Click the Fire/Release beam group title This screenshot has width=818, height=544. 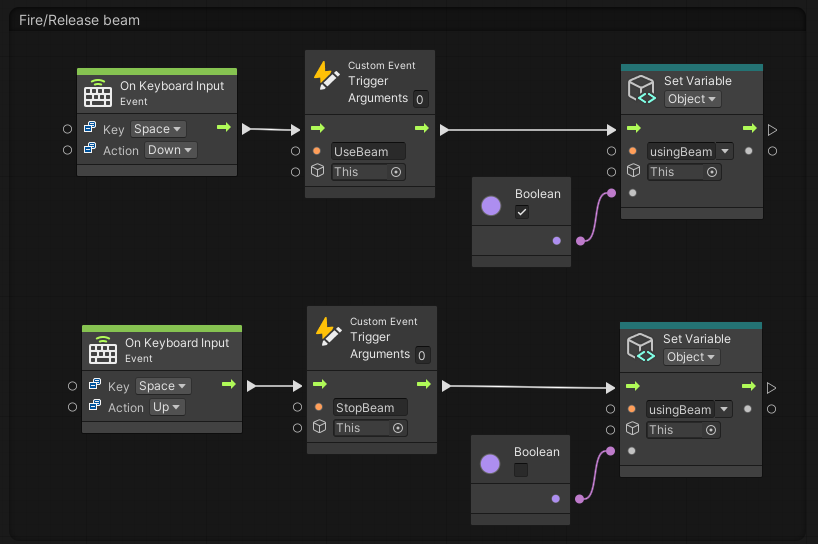[80, 20]
